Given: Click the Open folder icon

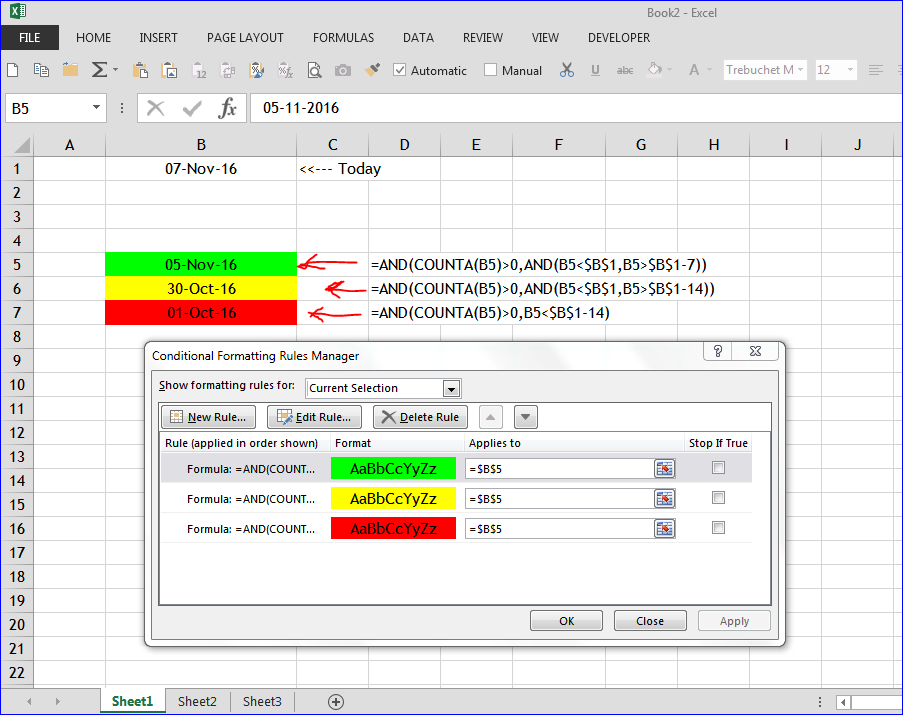Looking at the screenshot, I should pyautogui.click(x=70, y=70).
